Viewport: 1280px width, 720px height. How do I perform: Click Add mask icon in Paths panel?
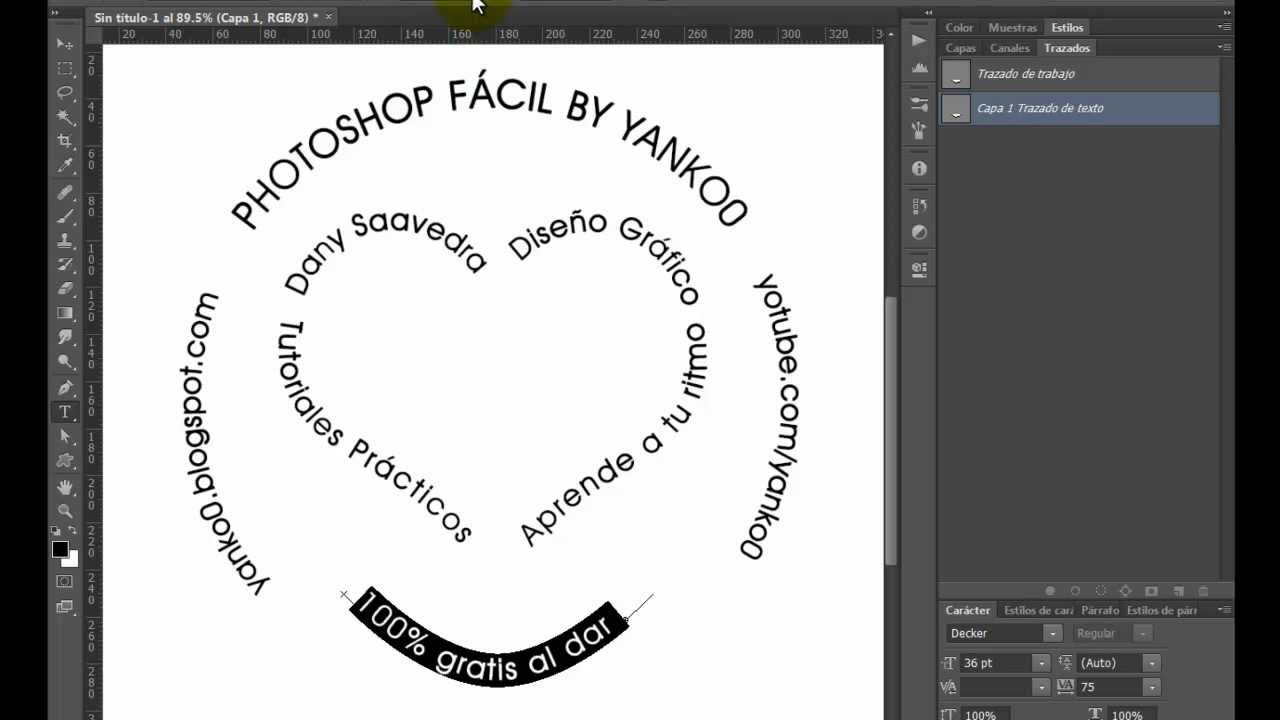pos(1151,591)
